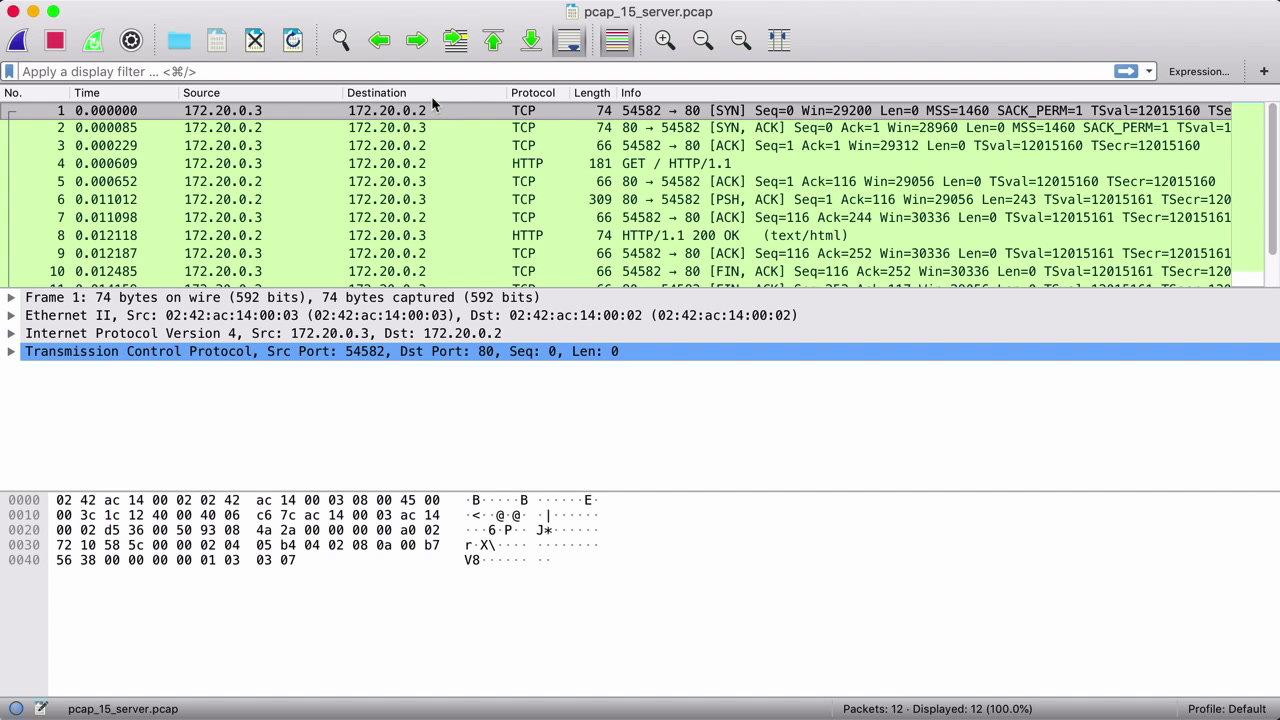Save this capture file
Image resolution: width=1280 pixels, height=720 pixels.
click(217, 40)
